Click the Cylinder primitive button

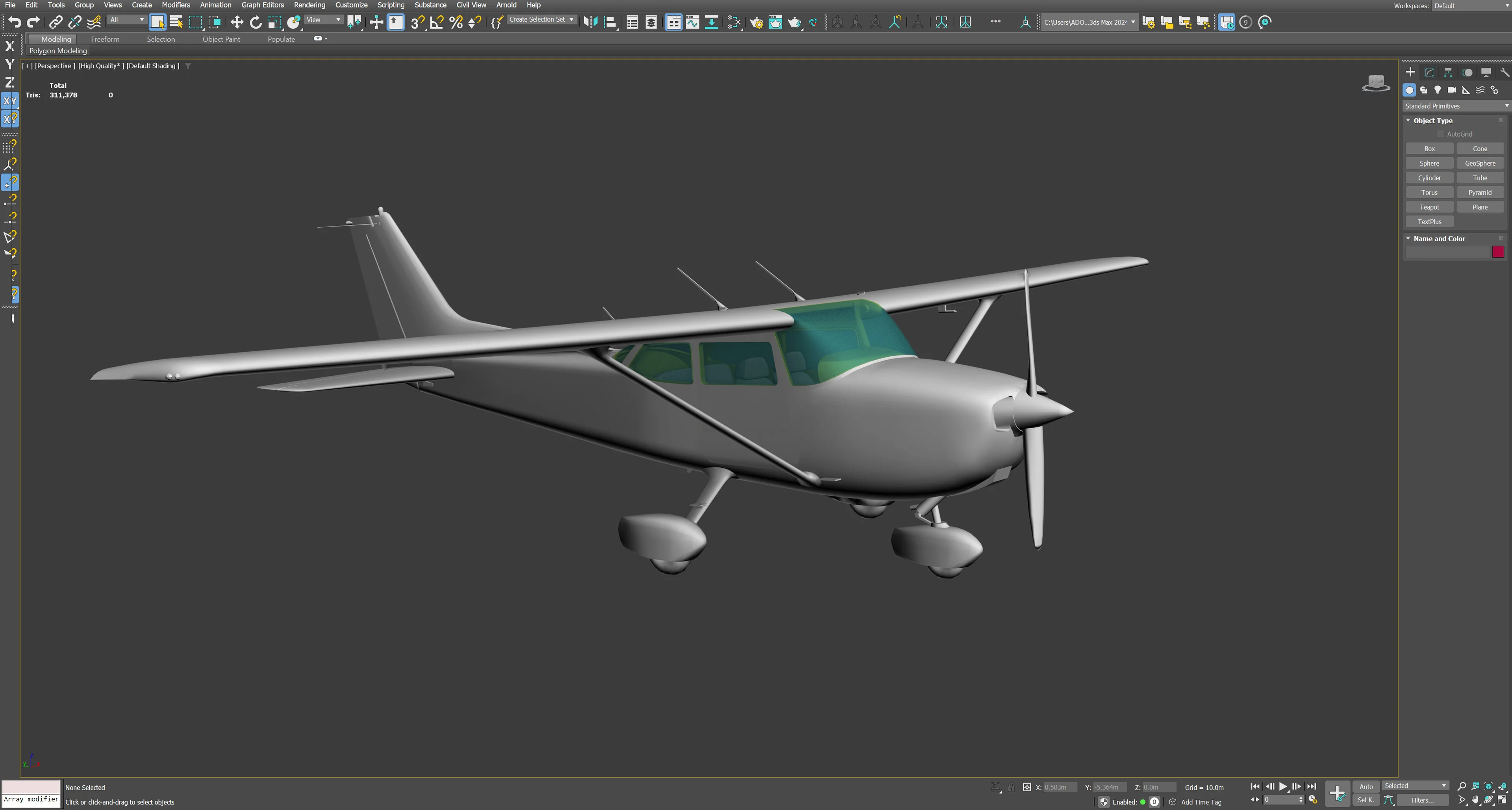point(1429,178)
